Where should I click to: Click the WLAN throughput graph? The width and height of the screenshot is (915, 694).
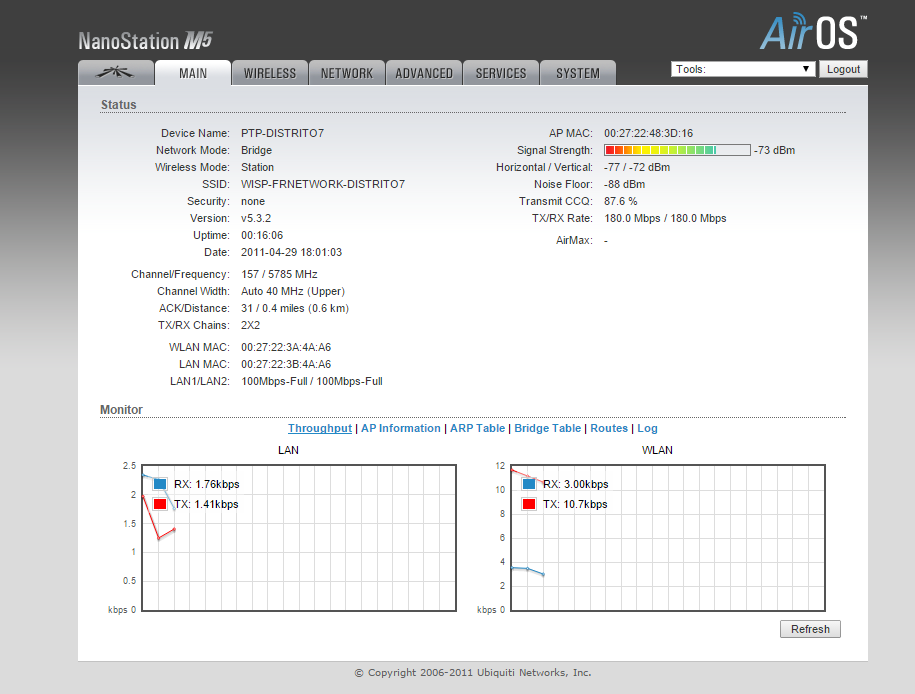point(668,538)
